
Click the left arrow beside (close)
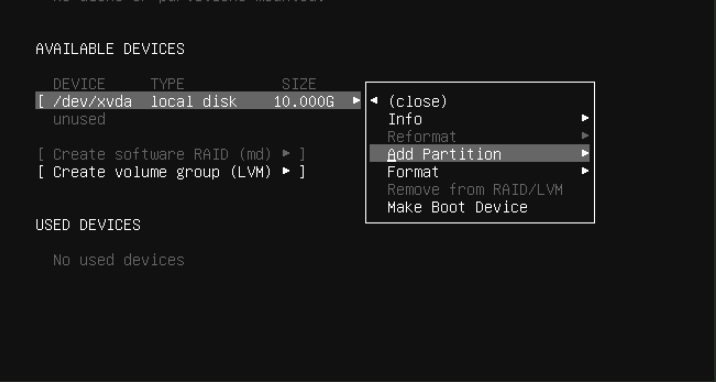374,100
